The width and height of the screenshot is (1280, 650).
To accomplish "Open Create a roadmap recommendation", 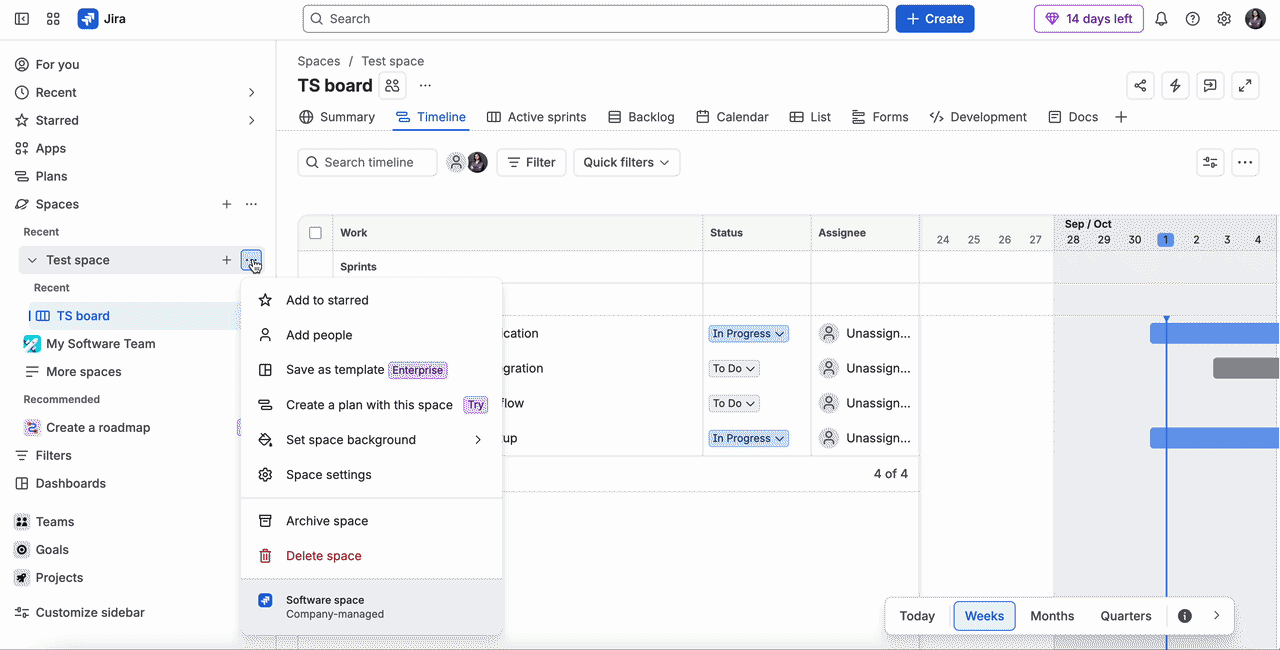I will [x=98, y=428].
